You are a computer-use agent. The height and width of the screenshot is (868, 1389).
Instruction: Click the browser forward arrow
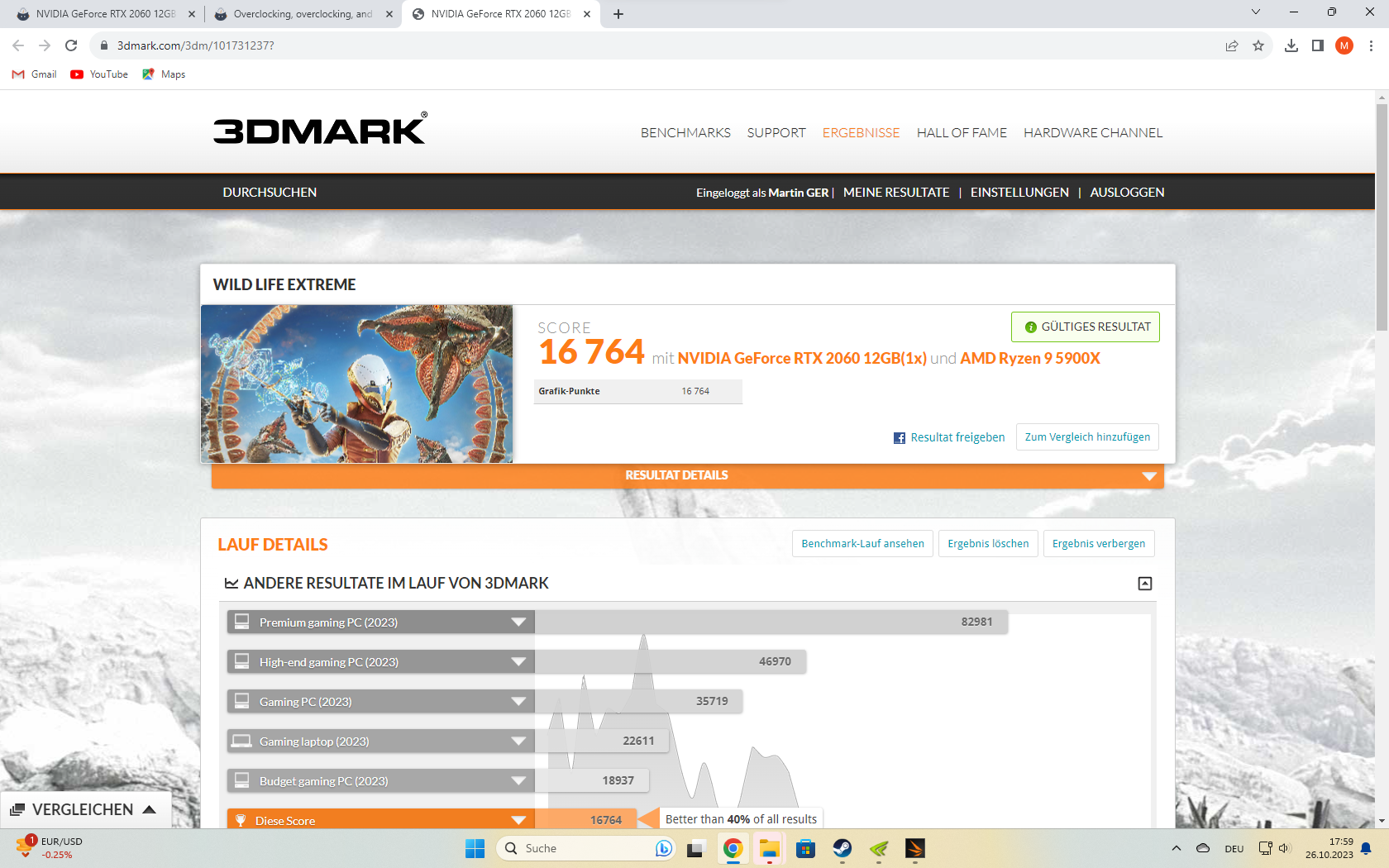[x=45, y=45]
